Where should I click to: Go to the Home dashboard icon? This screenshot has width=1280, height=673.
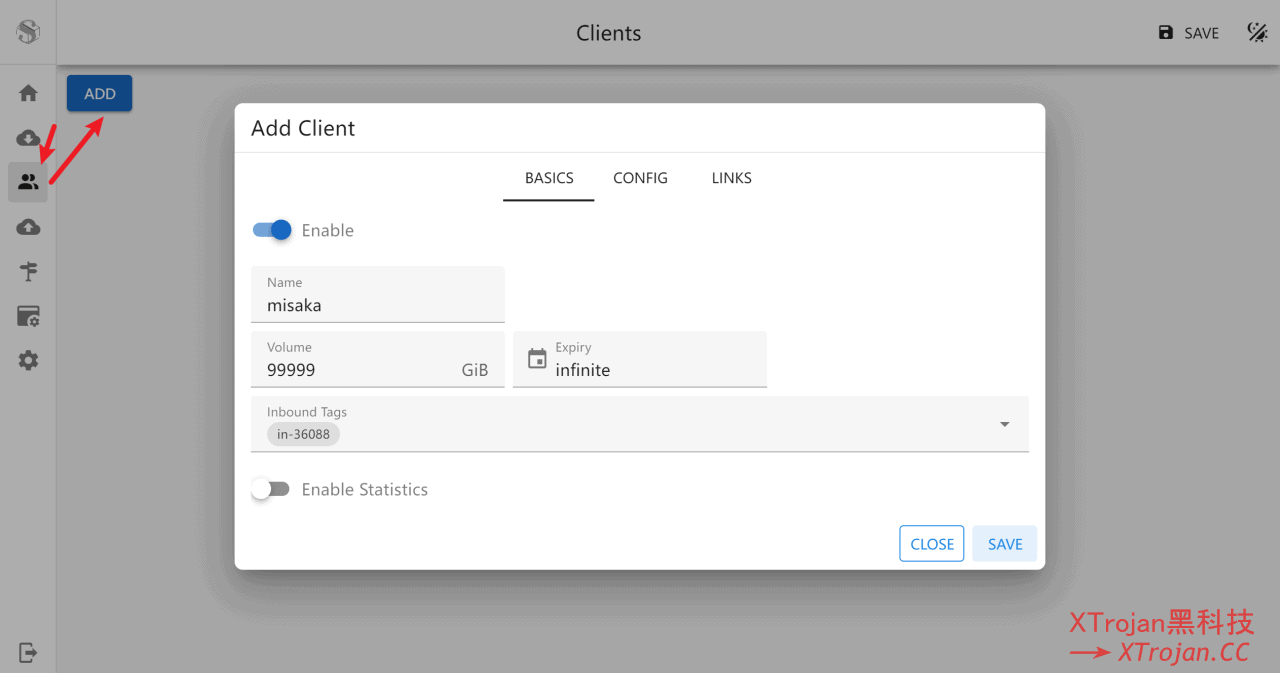[x=28, y=93]
